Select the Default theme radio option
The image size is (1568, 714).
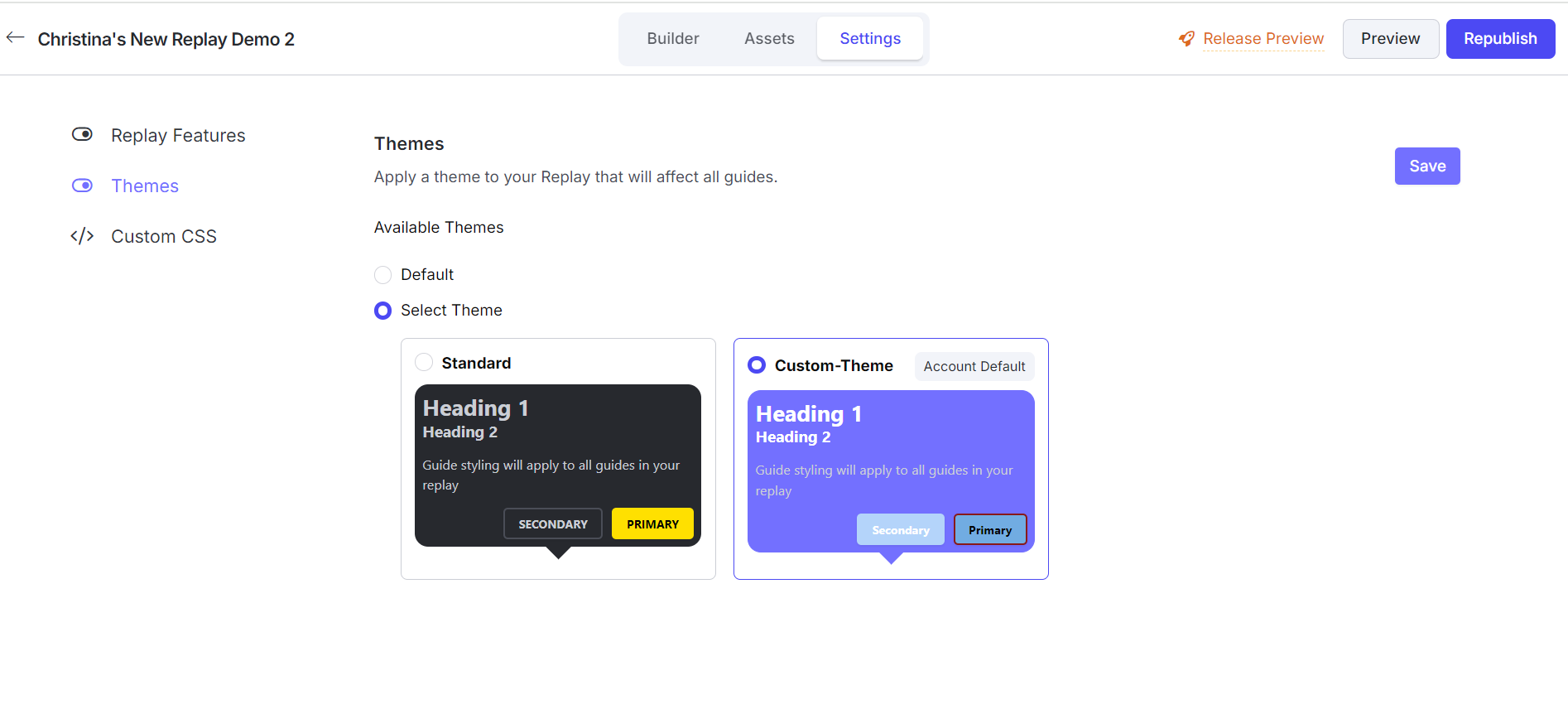tap(382, 275)
